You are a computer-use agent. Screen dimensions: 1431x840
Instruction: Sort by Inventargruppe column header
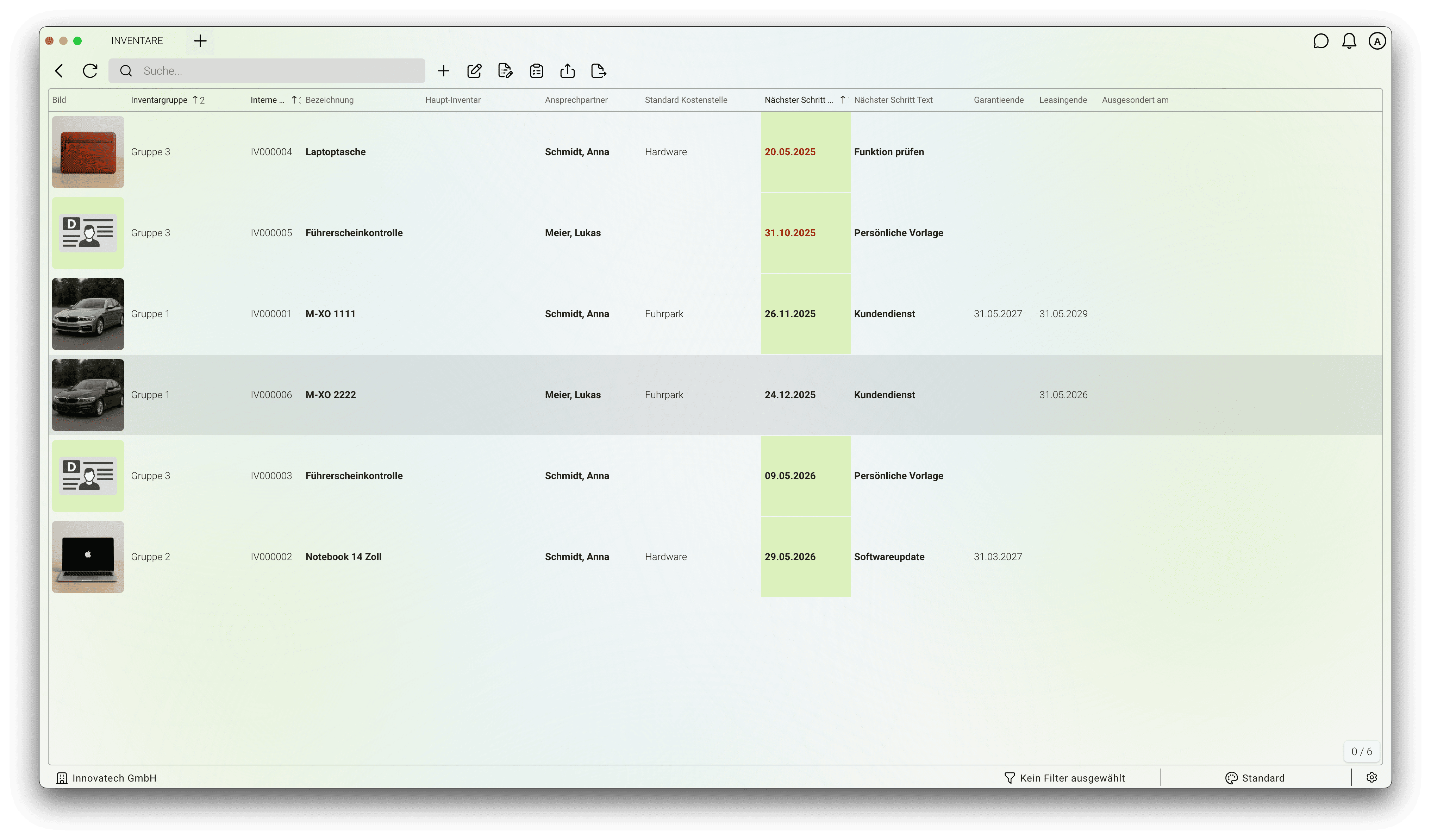(159, 100)
